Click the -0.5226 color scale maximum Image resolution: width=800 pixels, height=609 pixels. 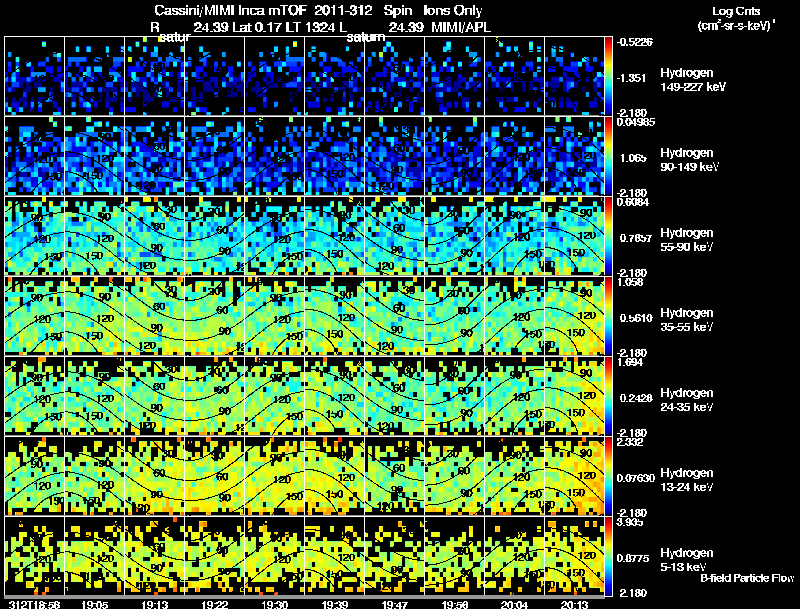click(635, 42)
